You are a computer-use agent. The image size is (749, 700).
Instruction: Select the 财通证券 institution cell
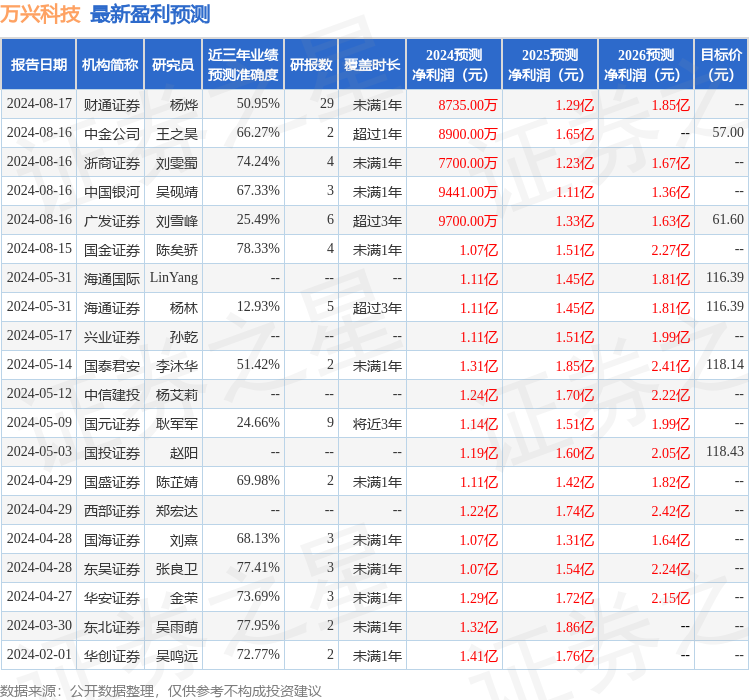112,105
